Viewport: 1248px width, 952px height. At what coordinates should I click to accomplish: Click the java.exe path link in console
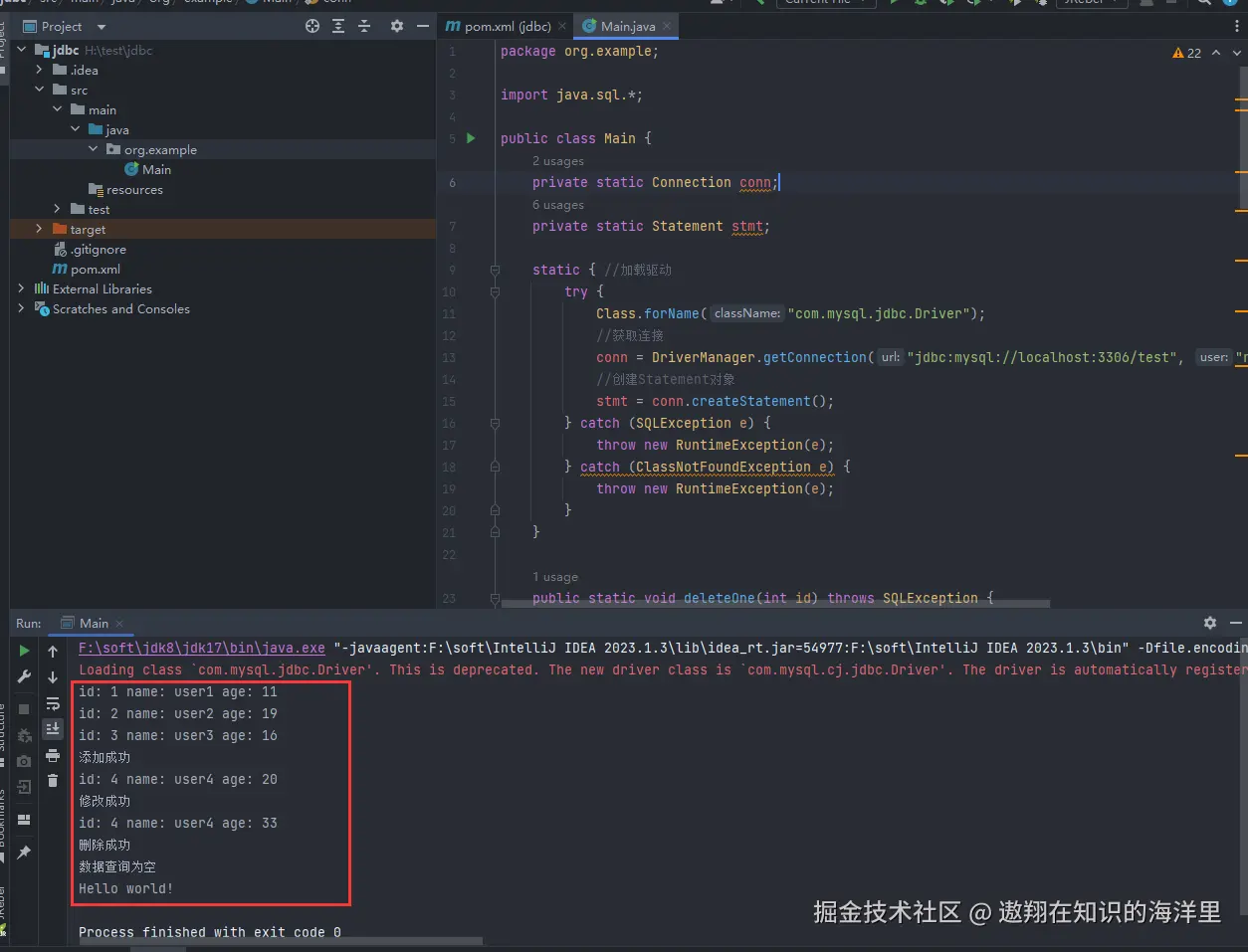point(202,648)
